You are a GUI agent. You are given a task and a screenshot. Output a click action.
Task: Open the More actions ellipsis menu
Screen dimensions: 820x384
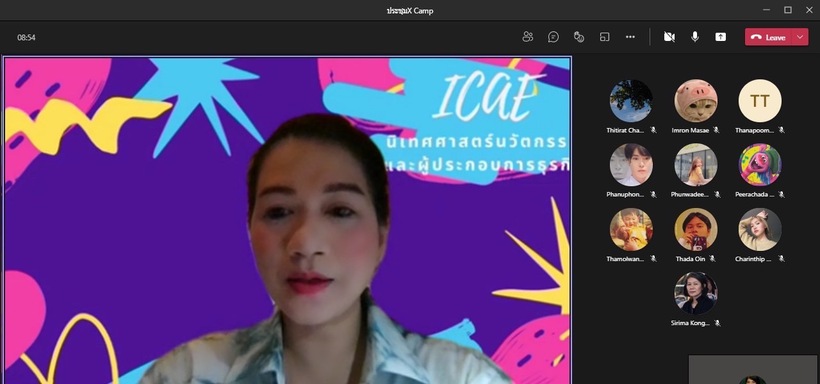630,37
